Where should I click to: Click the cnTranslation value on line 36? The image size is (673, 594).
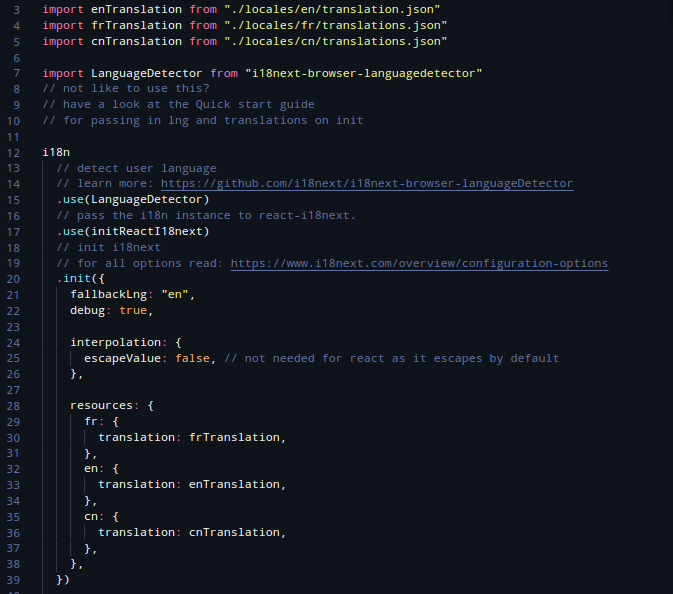[x=234, y=532]
